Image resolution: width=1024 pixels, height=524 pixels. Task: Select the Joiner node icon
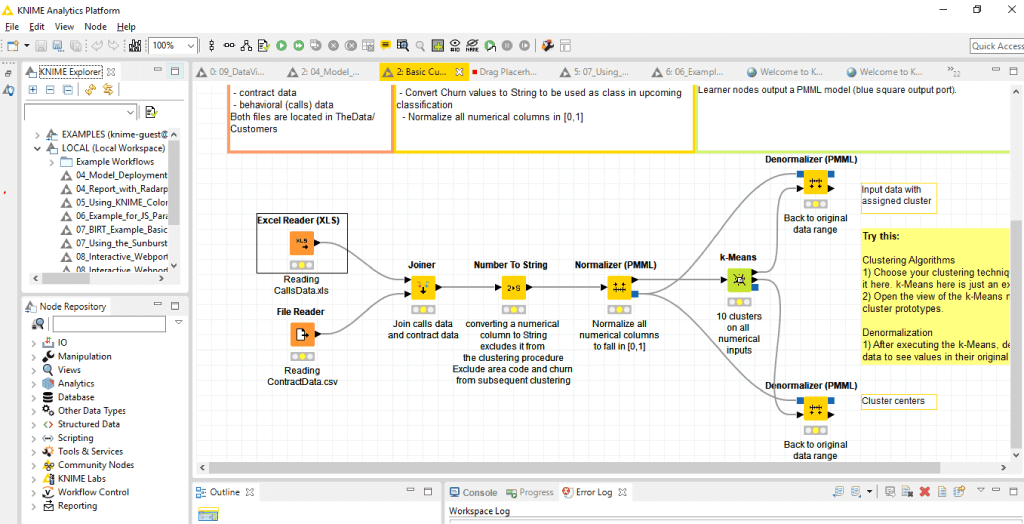422,287
